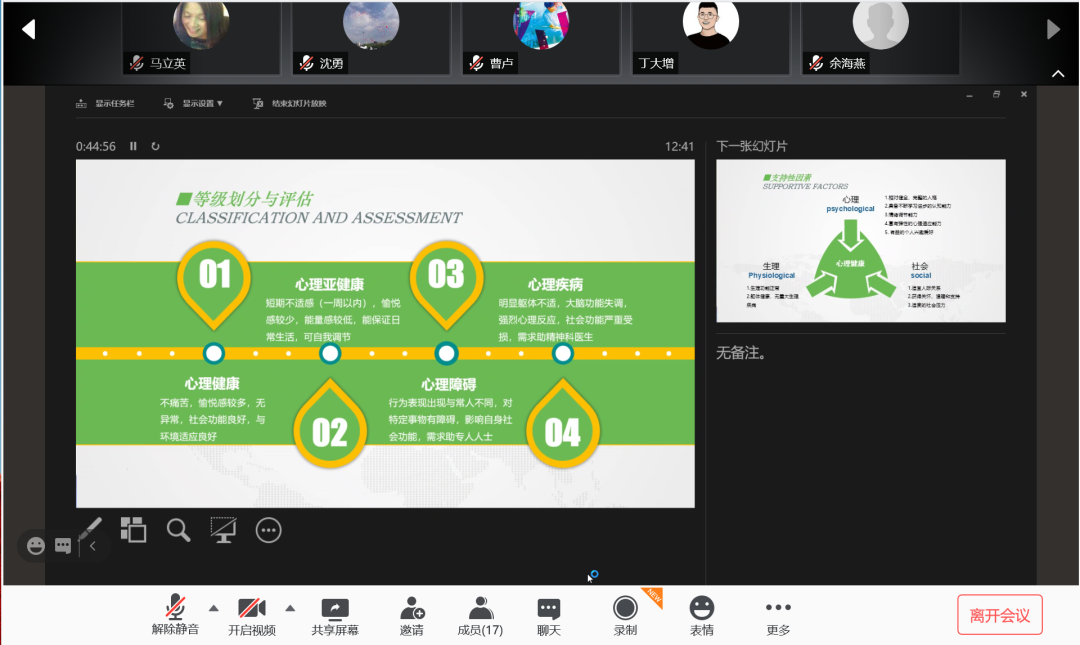
Task: Click 结束幻灯片放映 to end slideshow
Action: 290,103
